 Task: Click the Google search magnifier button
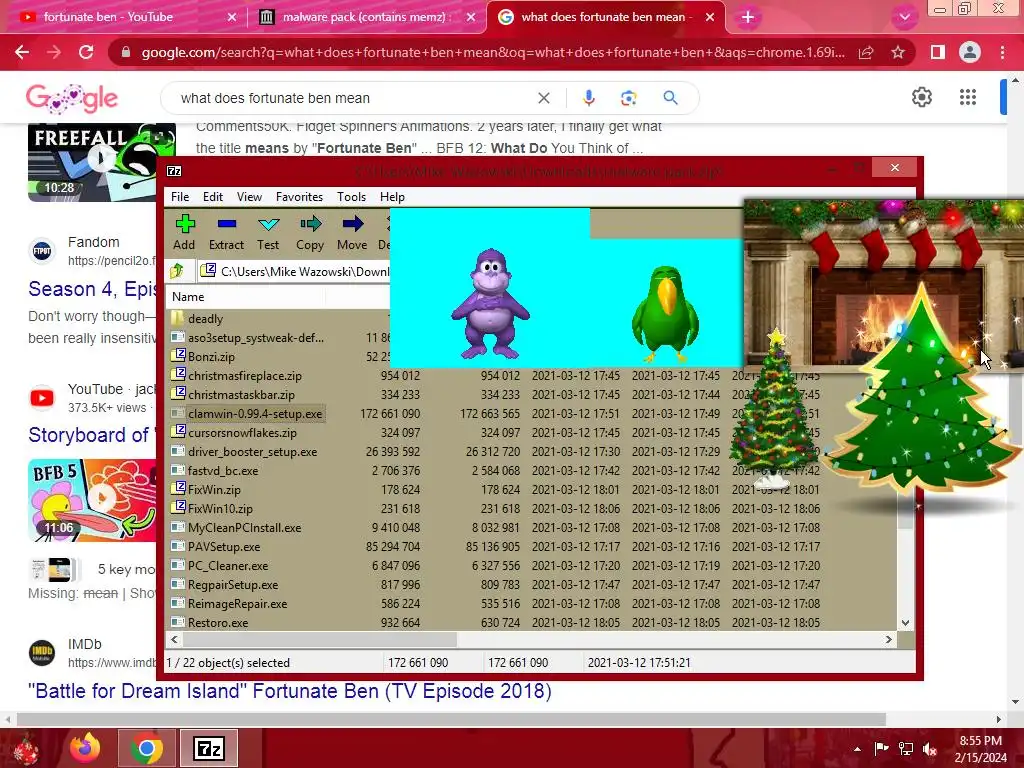click(670, 98)
